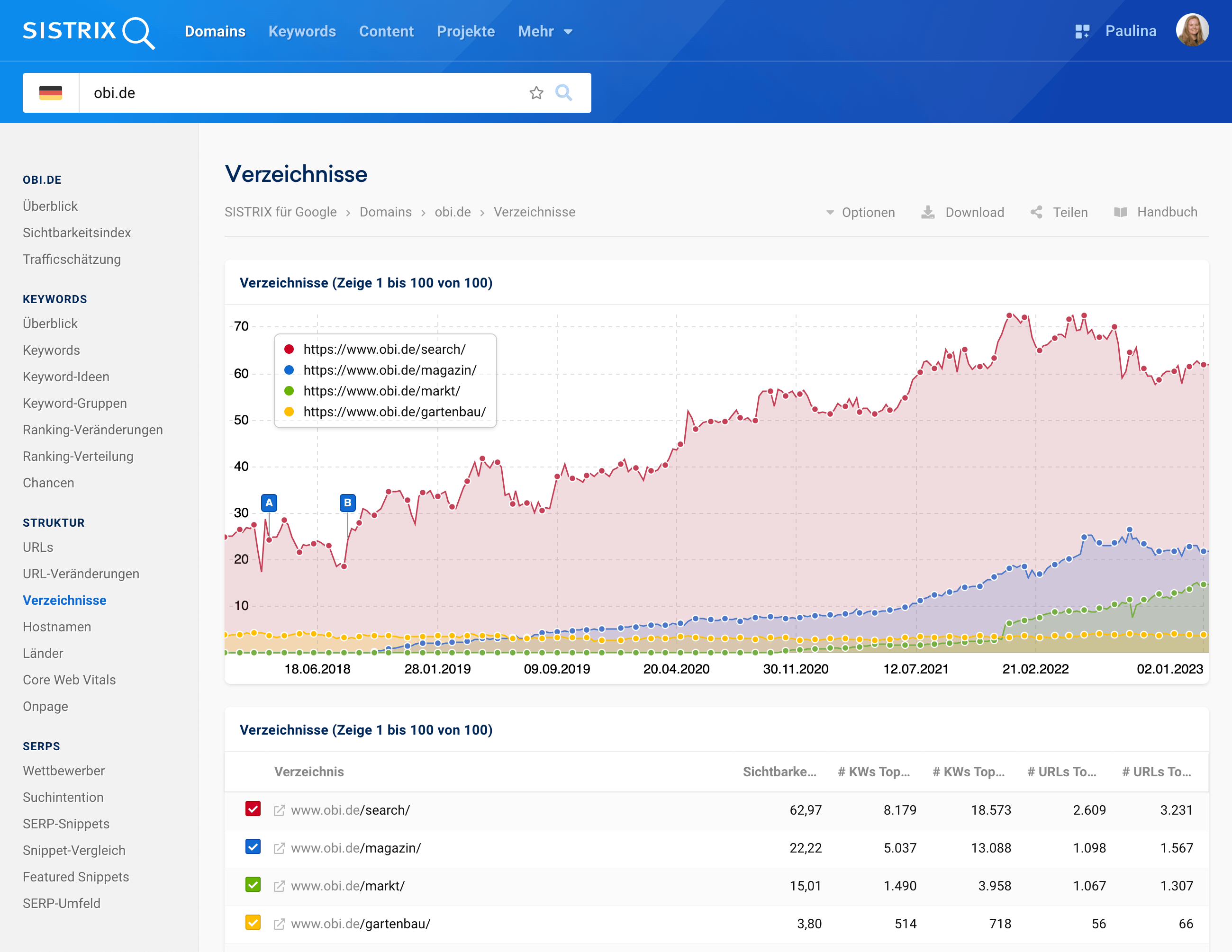Image resolution: width=1232 pixels, height=952 pixels.
Task: Click event pin B on the chart
Action: (x=347, y=503)
